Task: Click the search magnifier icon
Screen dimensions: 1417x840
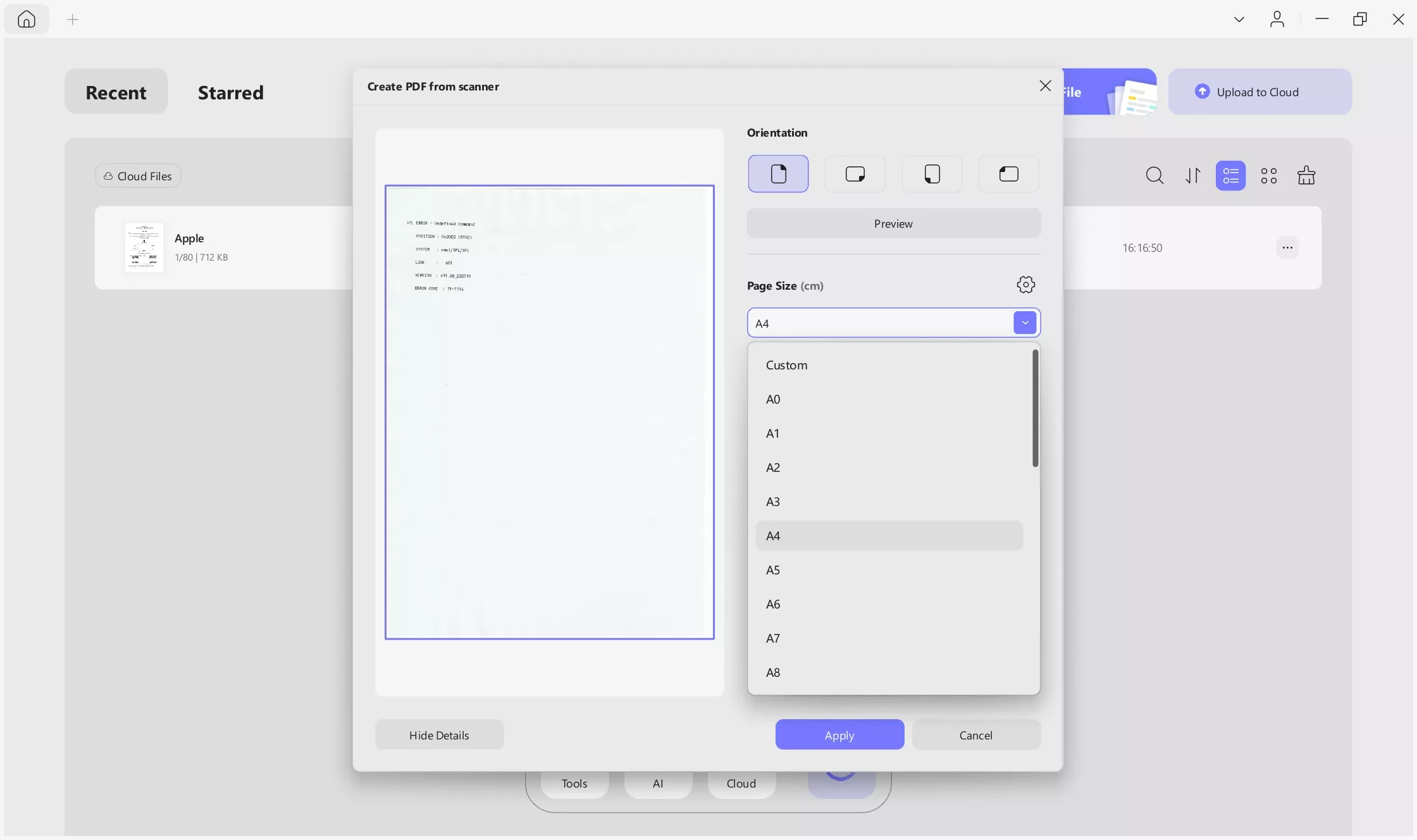Action: pos(1154,176)
